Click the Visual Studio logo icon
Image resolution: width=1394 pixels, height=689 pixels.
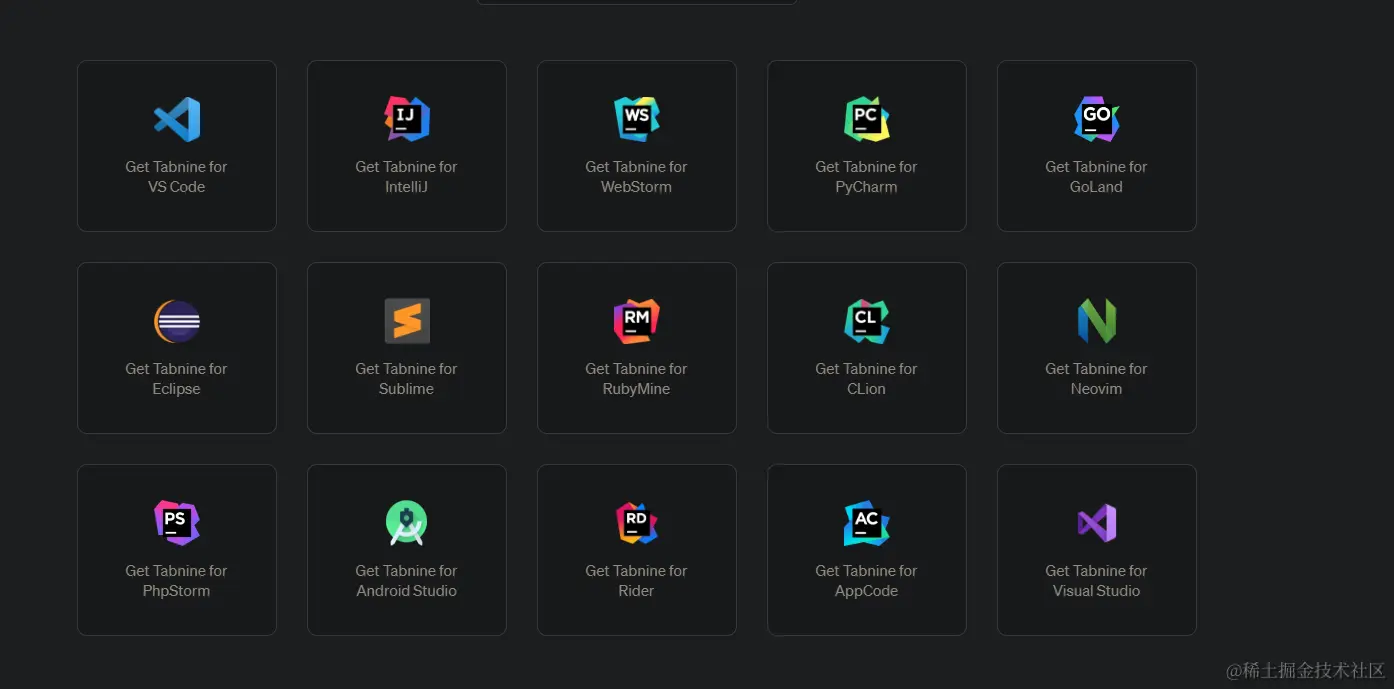(x=1097, y=523)
